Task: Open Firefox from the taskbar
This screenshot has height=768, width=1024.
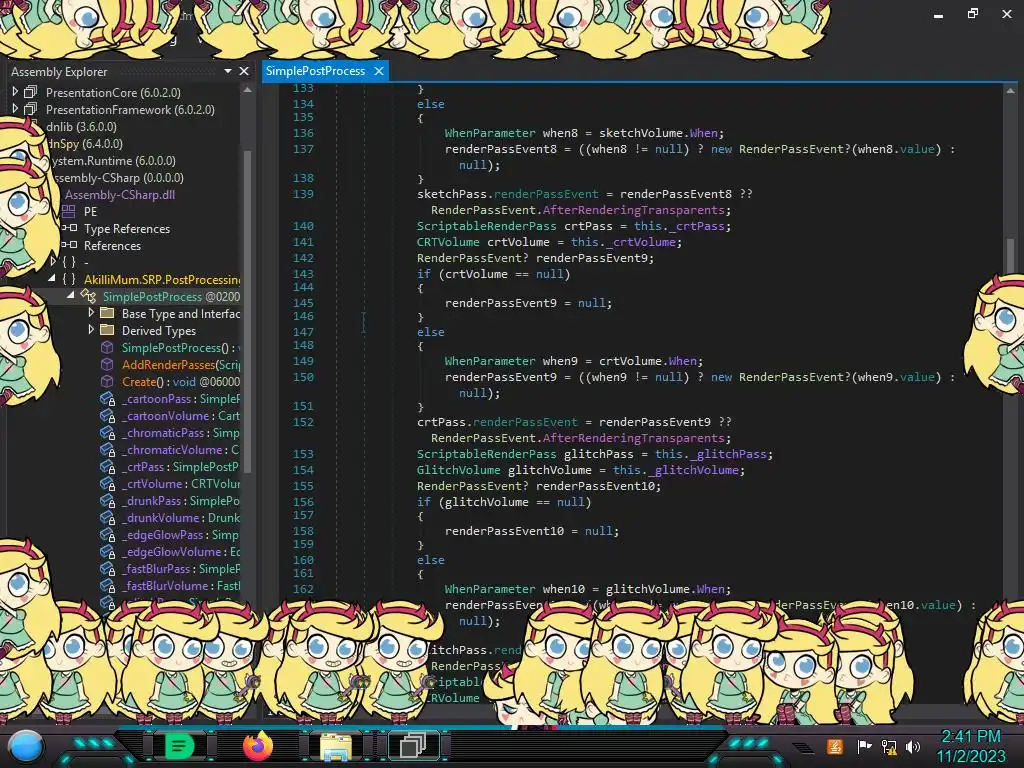Action: (x=257, y=746)
